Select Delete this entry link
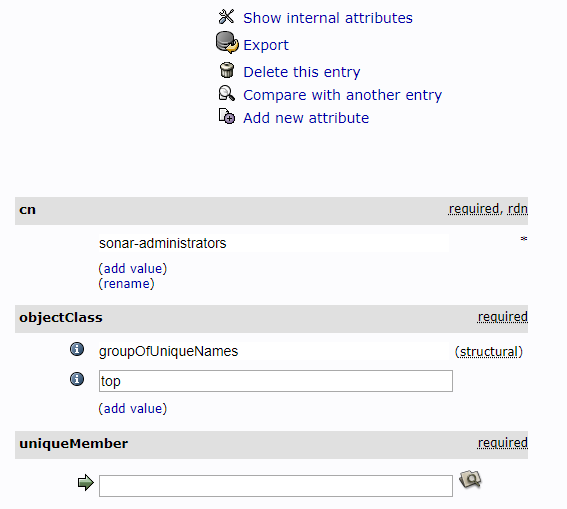This screenshot has width=567, height=509. coord(302,72)
